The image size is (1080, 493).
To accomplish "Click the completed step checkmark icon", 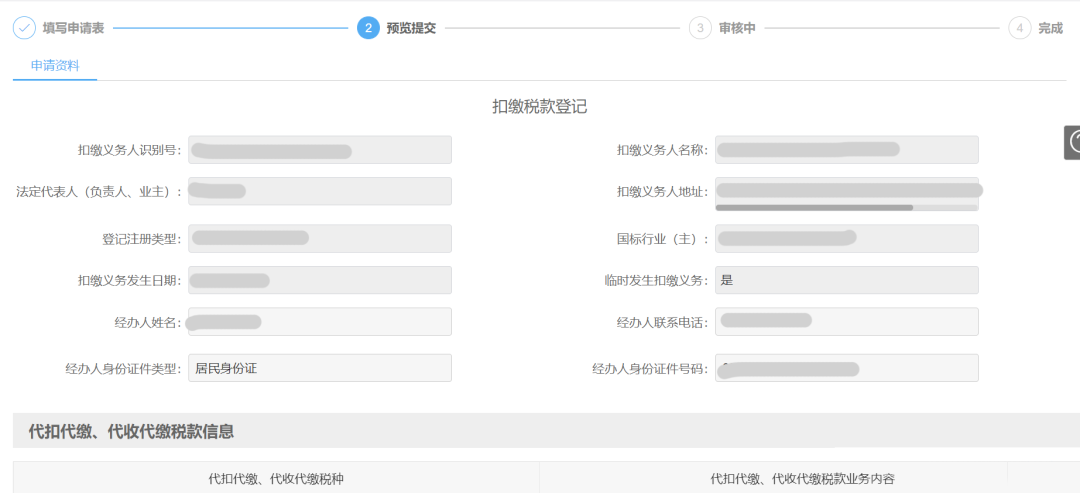I will (24, 28).
